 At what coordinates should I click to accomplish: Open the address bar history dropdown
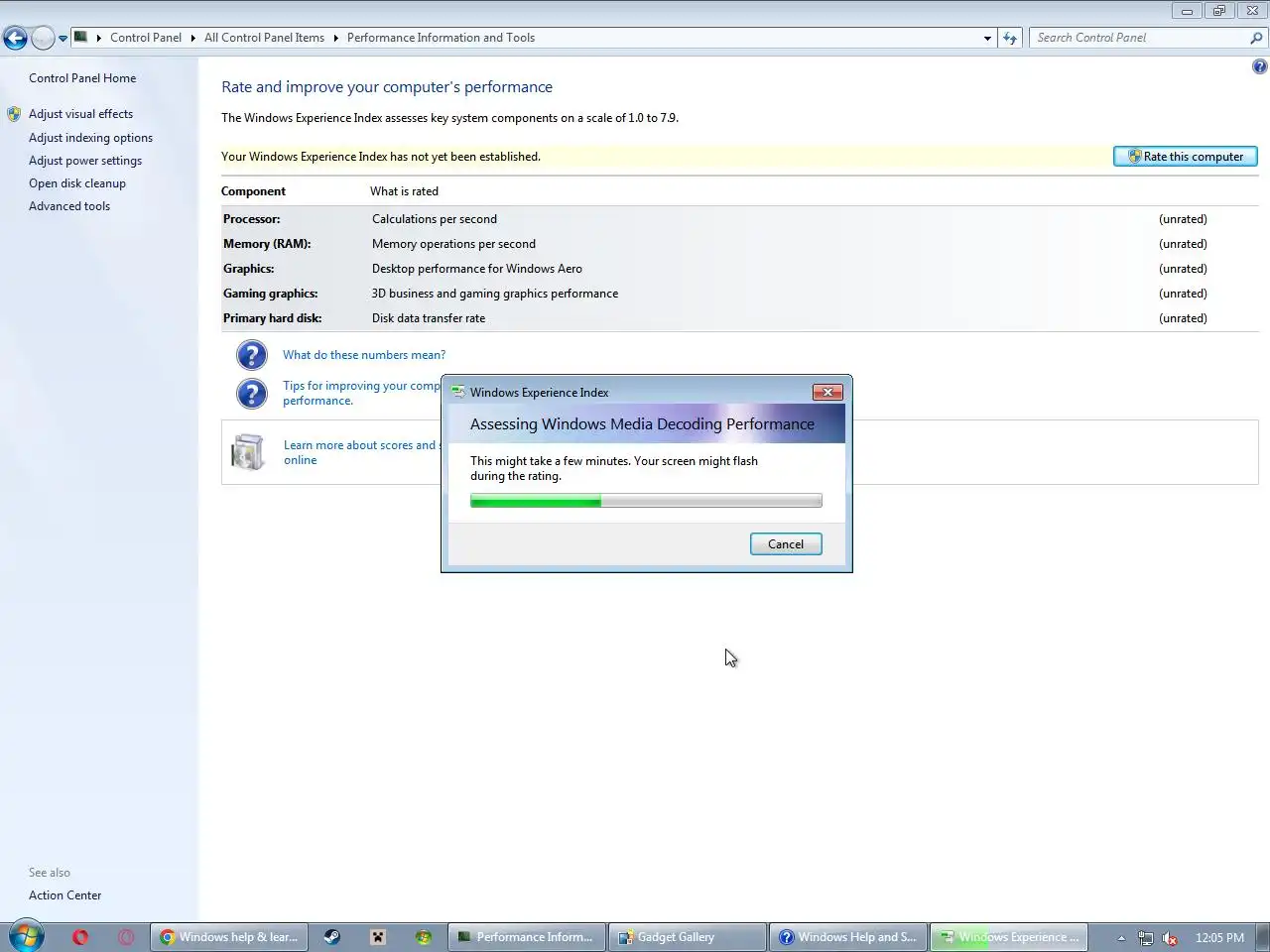[987, 38]
